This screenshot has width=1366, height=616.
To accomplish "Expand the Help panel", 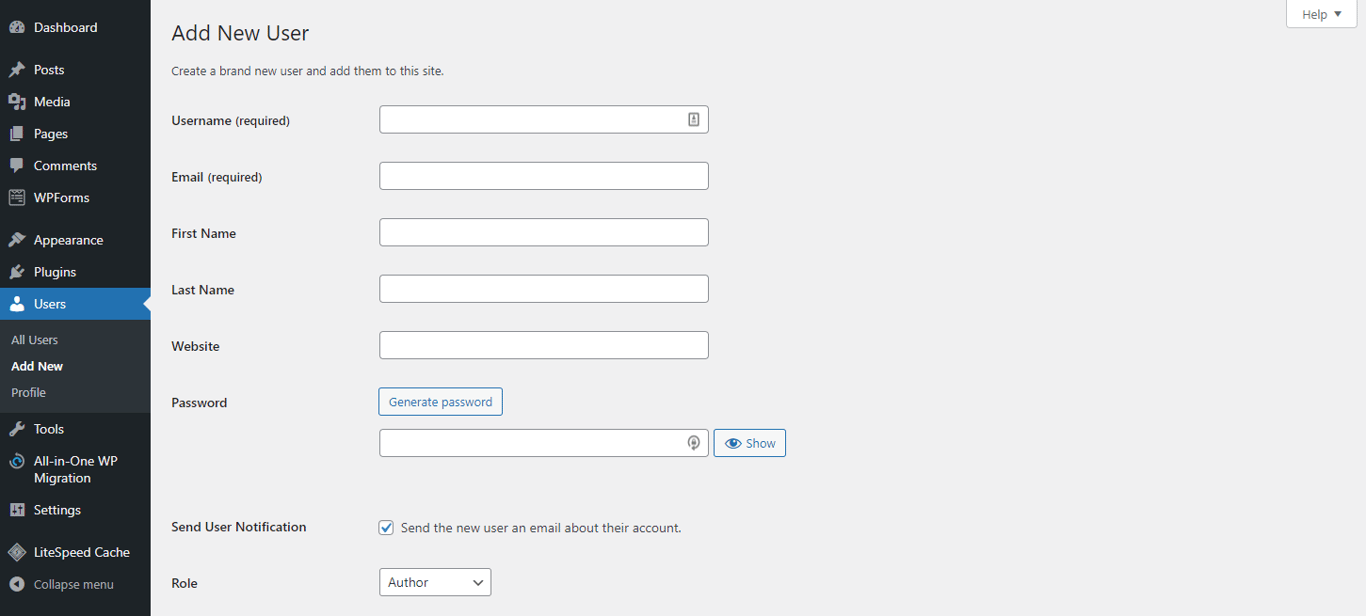I will 1320,14.
